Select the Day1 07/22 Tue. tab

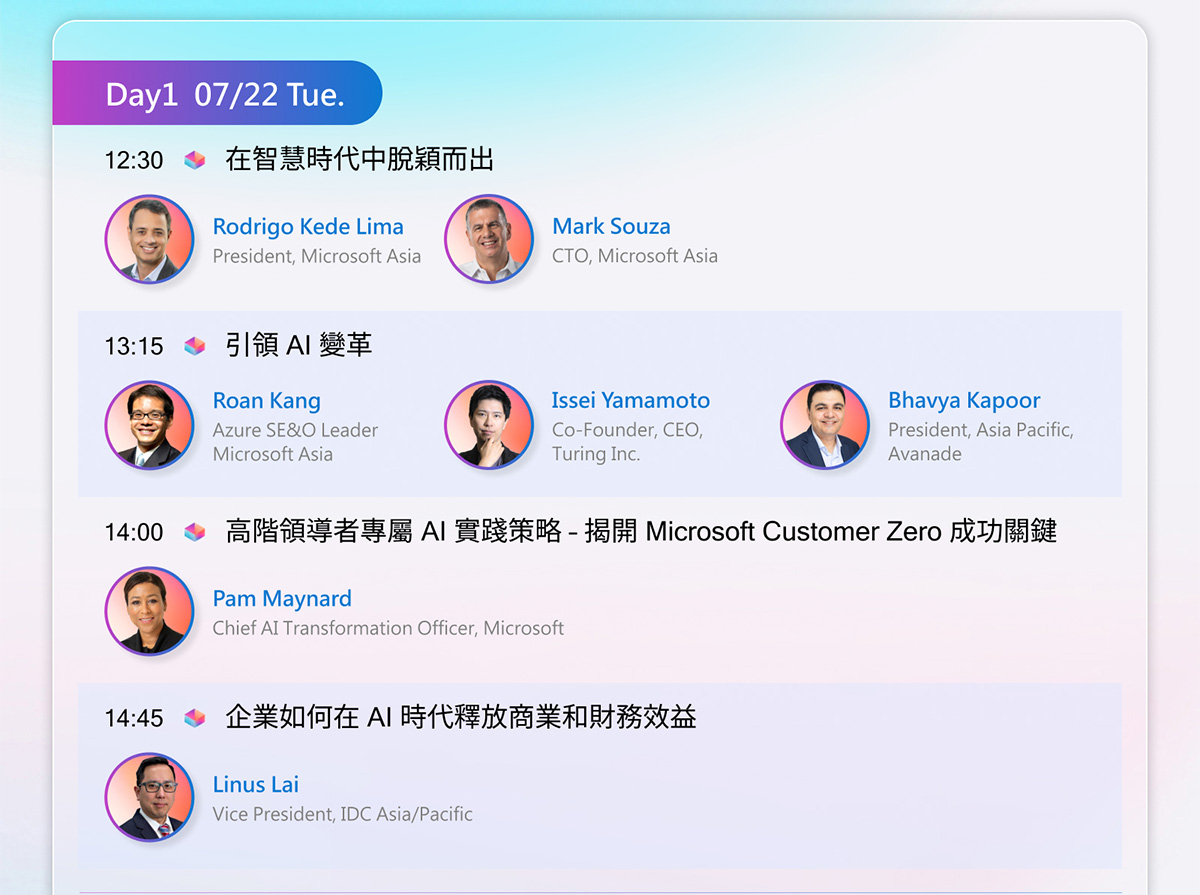coord(217,93)
